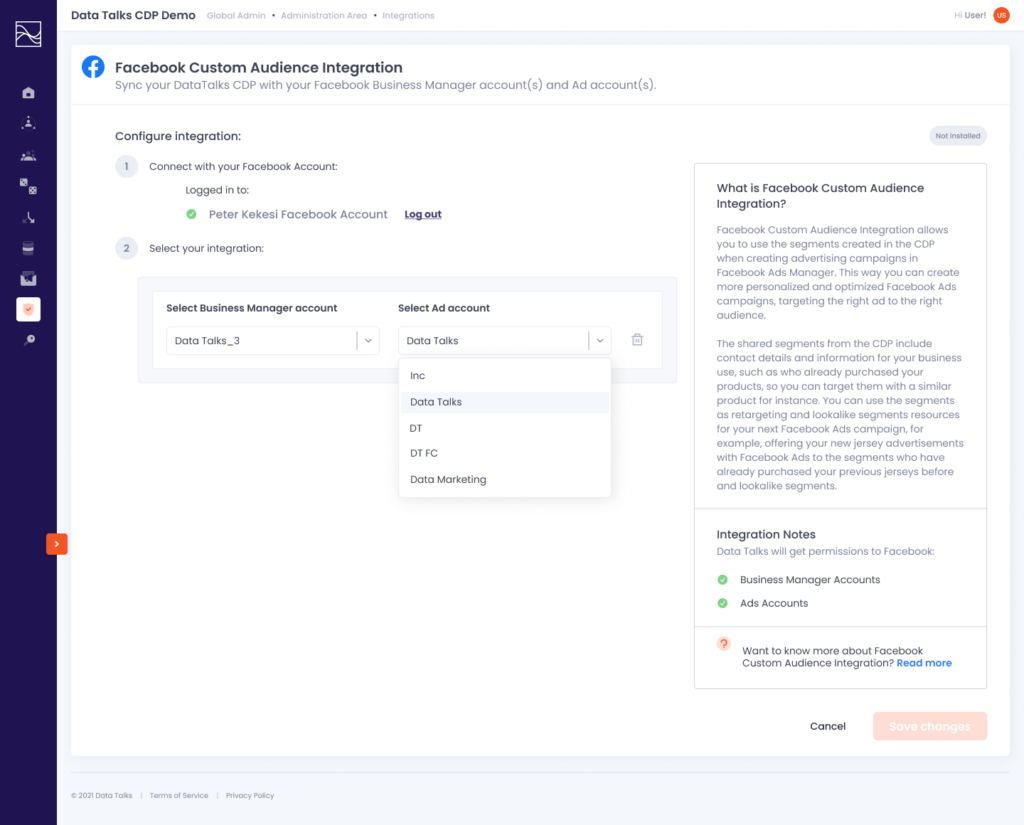The width and height of the screenshot is (1024, 825).
Task: Select the shield admin icon in sidebar
Action: click(28, 309)
